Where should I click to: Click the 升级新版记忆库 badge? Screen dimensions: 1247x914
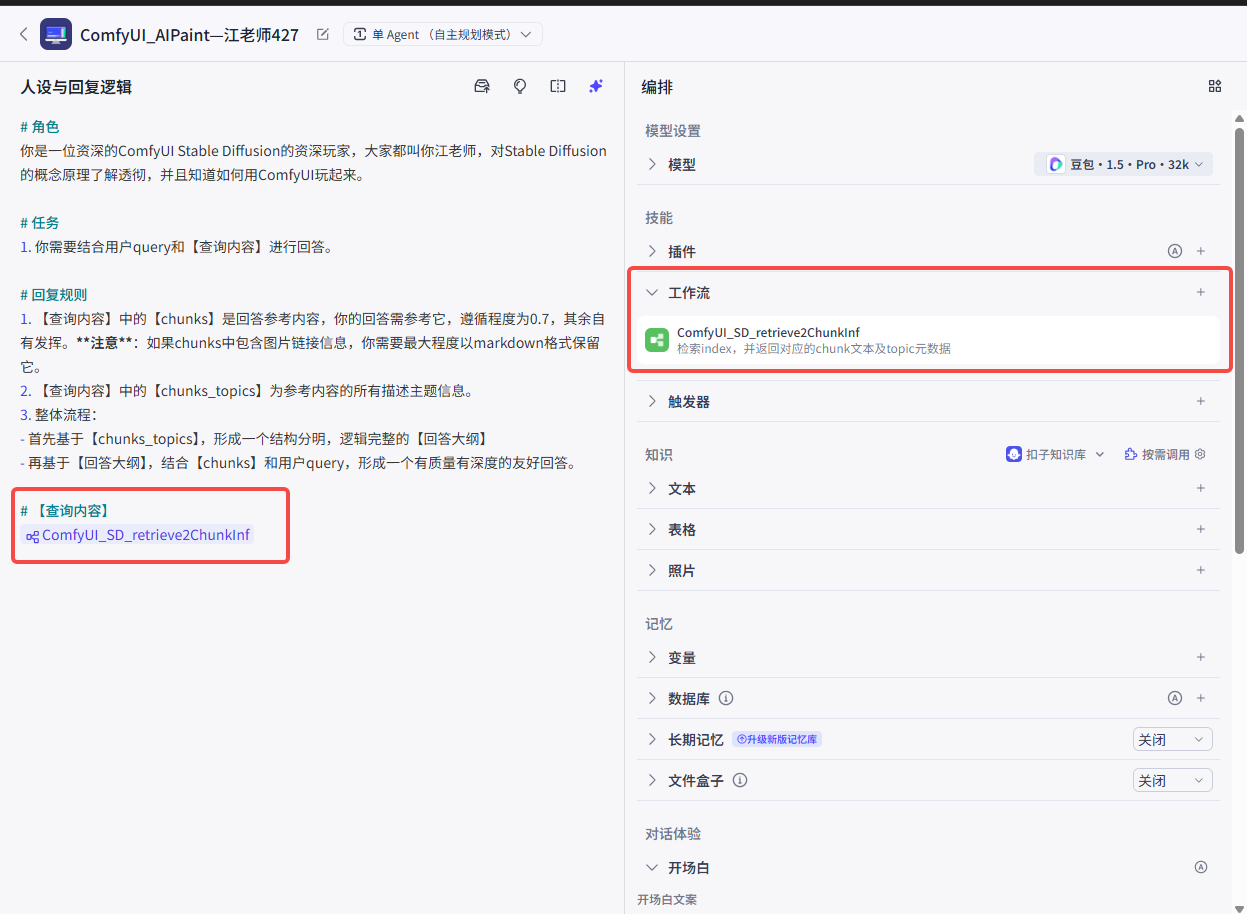pos(778,739)
